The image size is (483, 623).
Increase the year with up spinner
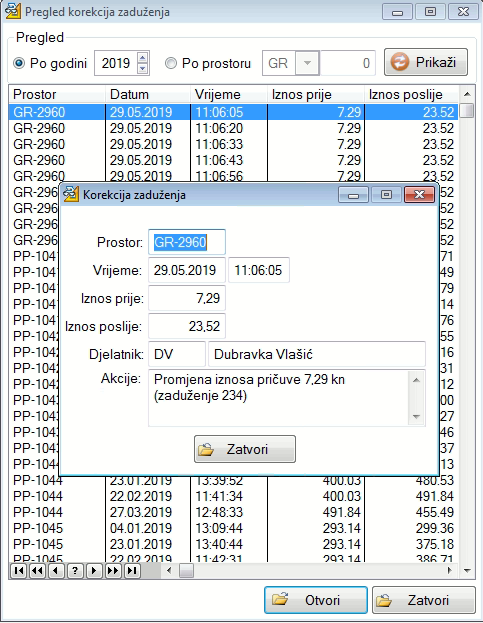point(143,57)
